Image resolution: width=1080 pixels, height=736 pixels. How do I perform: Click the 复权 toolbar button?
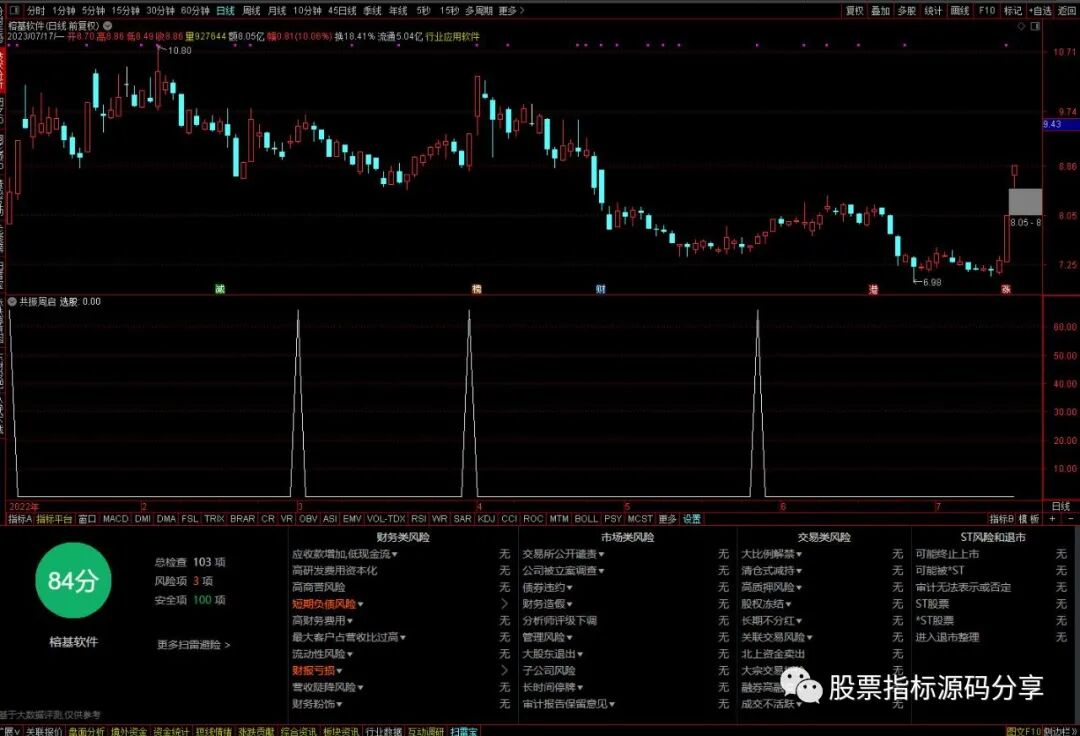(855, 10)
